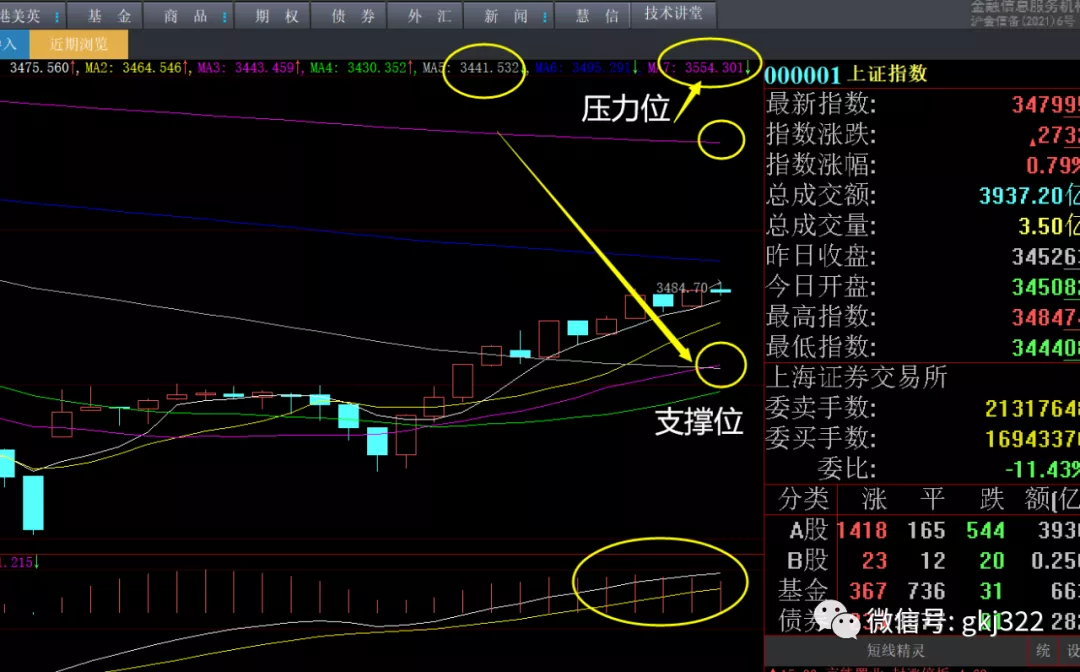
Task: Click the 上证指数 index name
Action: (888, 74)
